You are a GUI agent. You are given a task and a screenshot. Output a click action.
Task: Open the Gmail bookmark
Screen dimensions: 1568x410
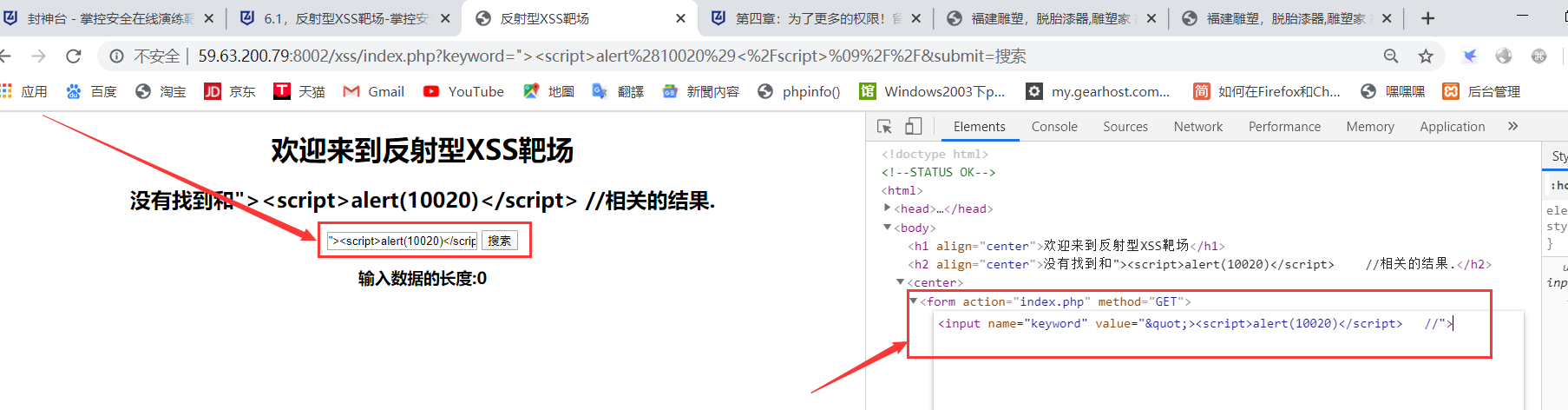[x=374, y=91]
